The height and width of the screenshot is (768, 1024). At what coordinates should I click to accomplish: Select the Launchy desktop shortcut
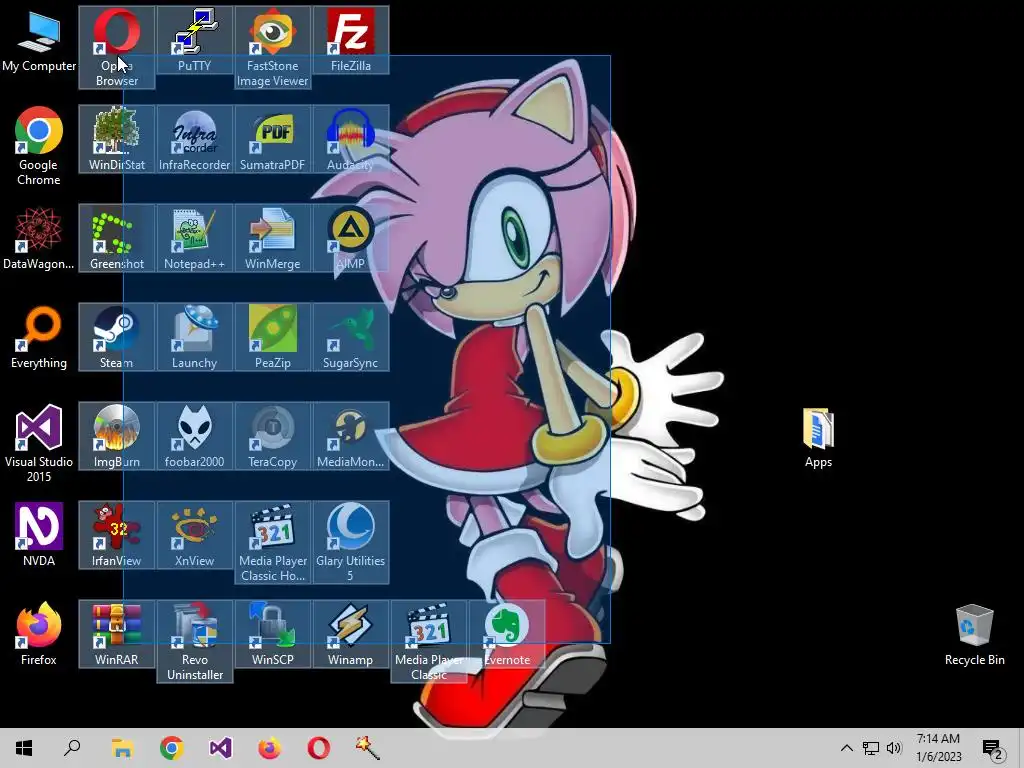point(195,338)
